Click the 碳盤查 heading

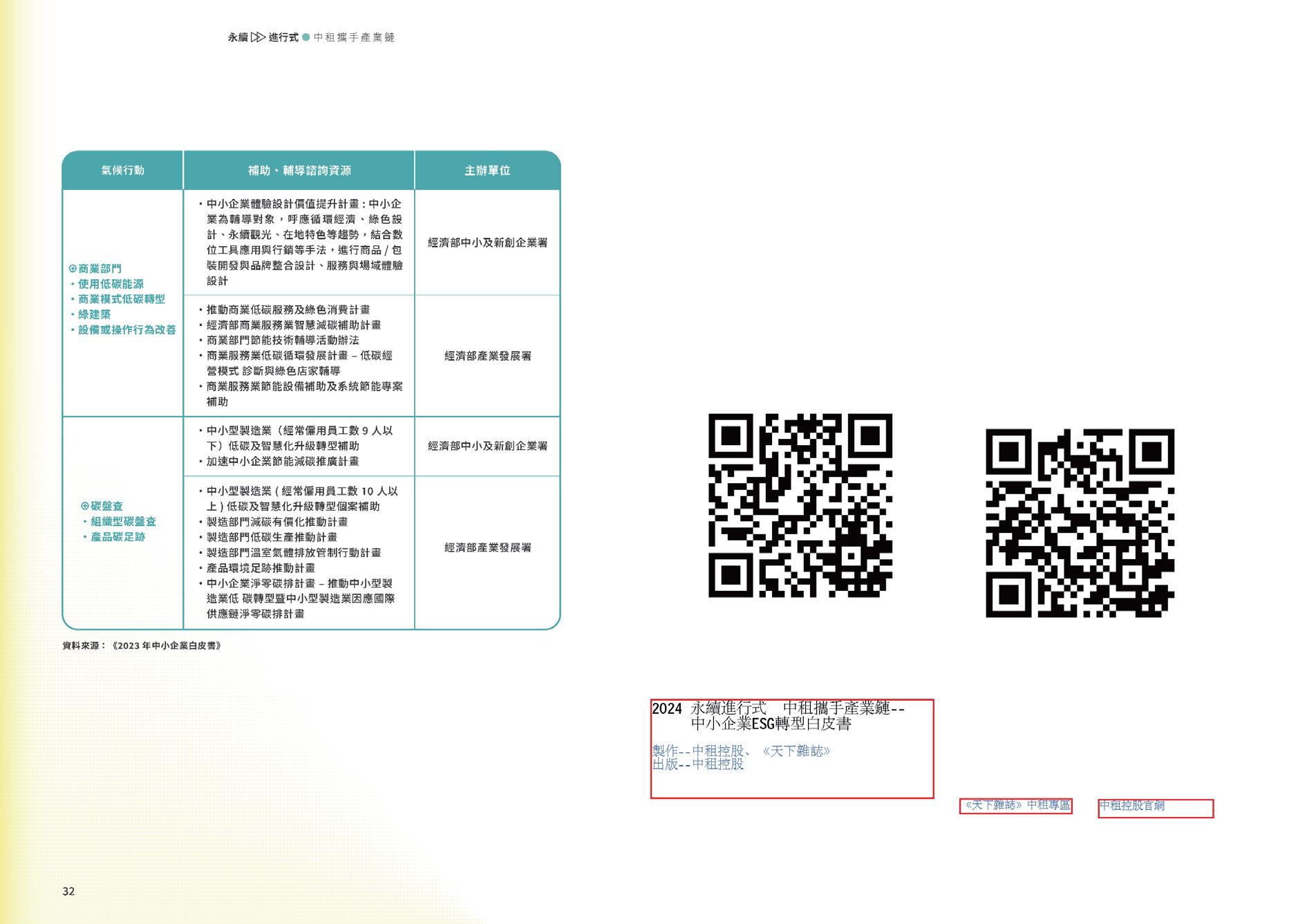[107, 507]
